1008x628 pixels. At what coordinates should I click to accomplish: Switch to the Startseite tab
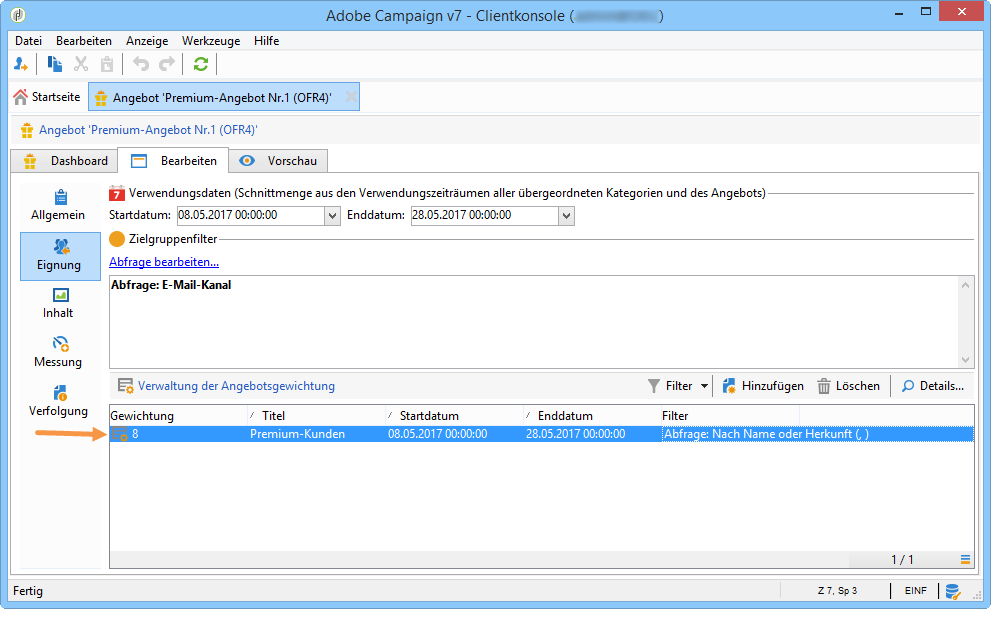(48, 97)
